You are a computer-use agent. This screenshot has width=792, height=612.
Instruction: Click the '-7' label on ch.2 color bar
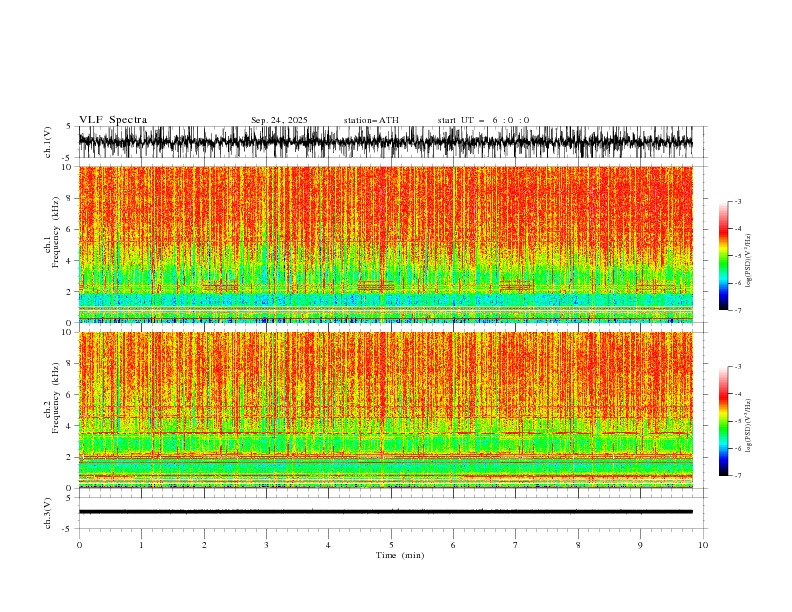pos(738,475)
